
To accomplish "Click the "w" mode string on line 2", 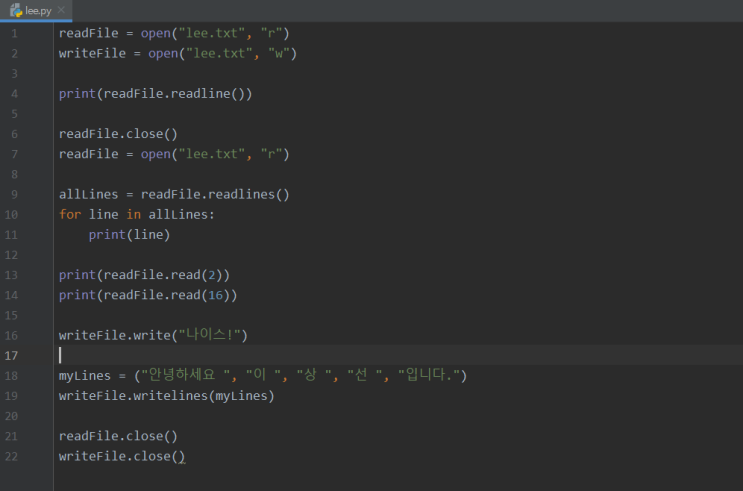I will point(279,54).
